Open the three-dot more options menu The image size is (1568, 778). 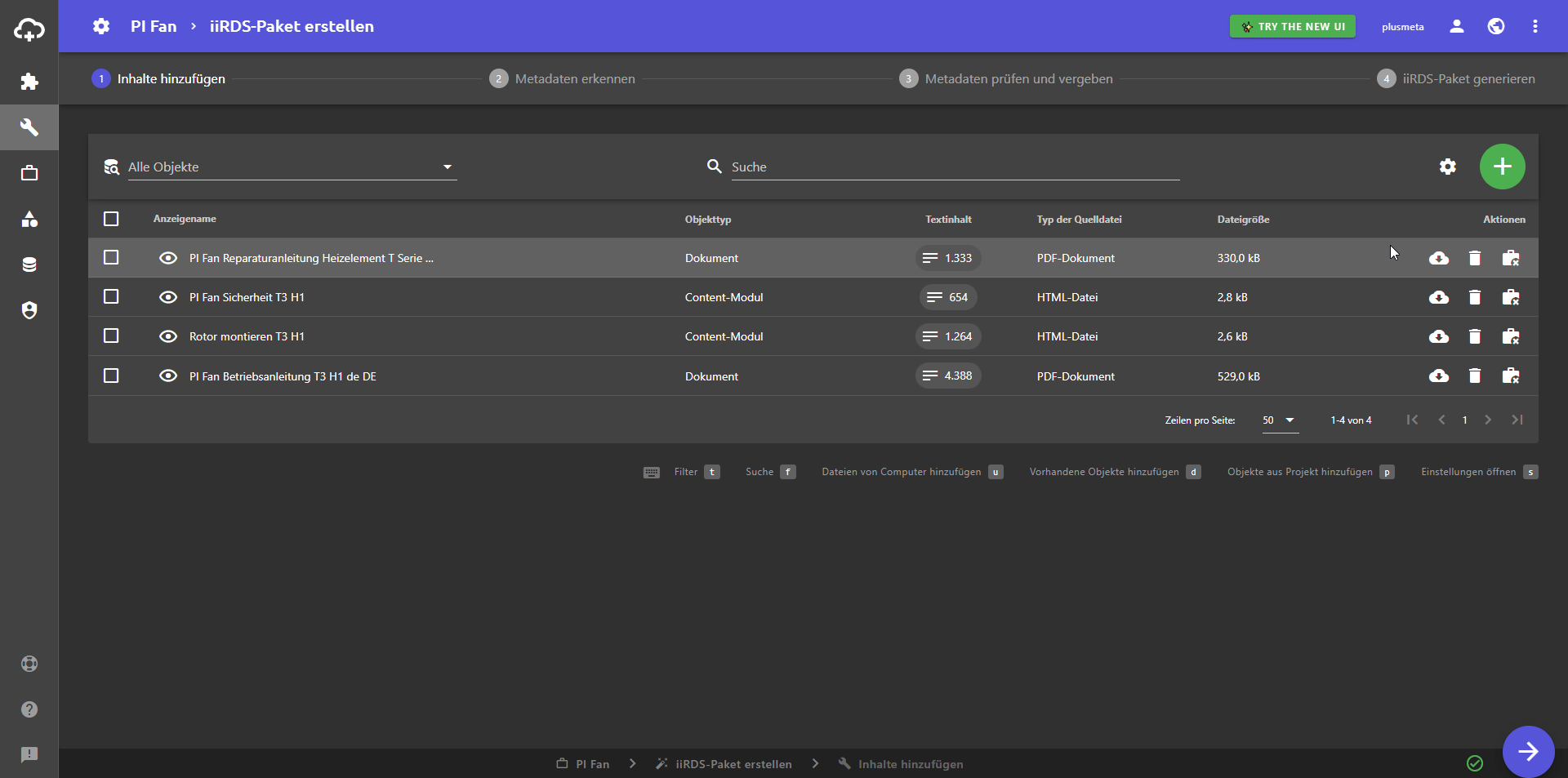coord(1535,27)
